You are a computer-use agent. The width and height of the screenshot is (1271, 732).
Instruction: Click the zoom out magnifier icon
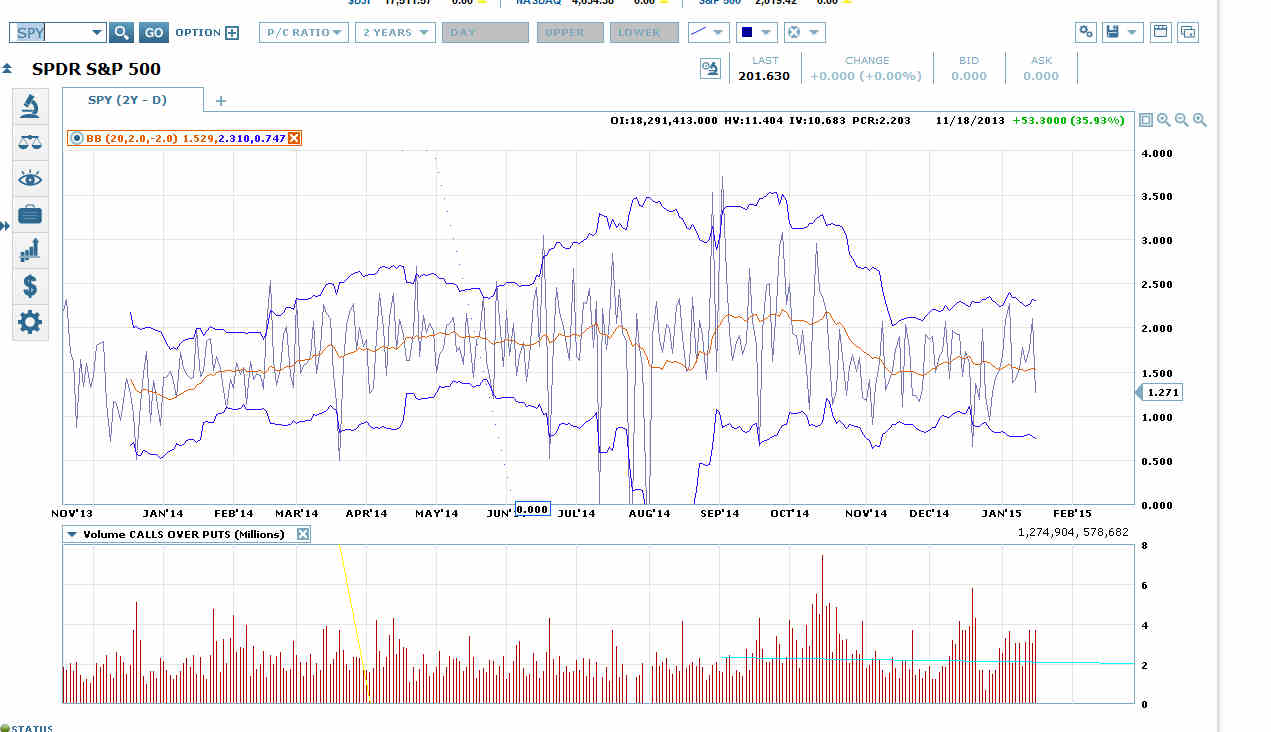1182,120
